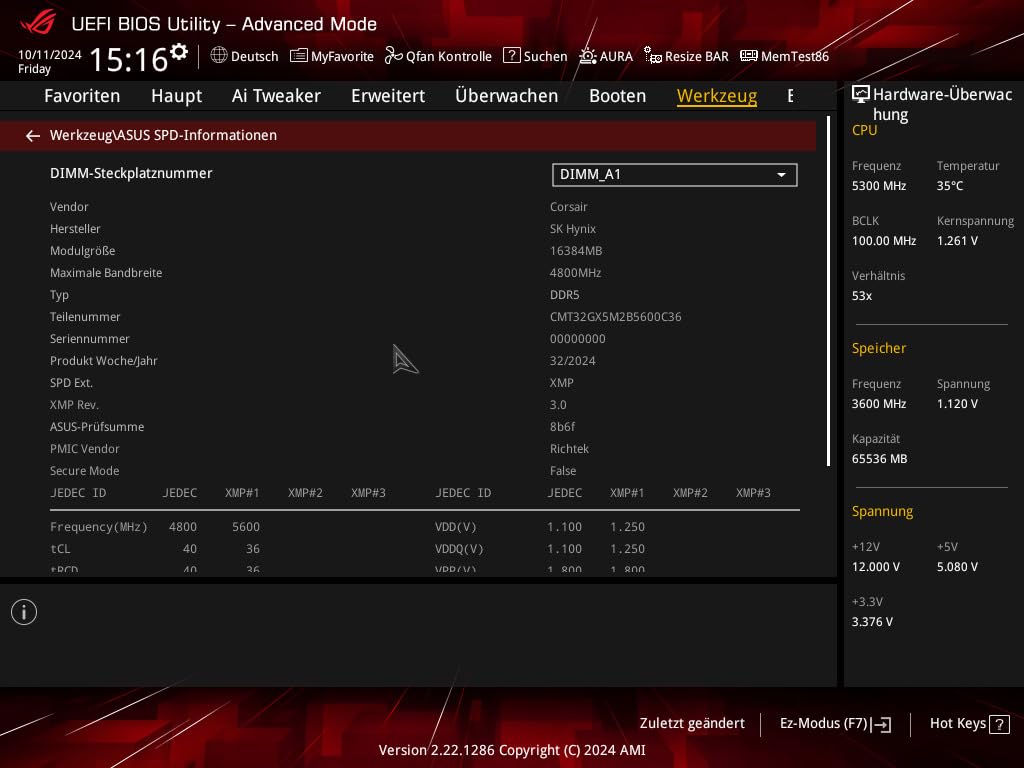Click Seriennummer value 00000000

click(x=578, y=339)
